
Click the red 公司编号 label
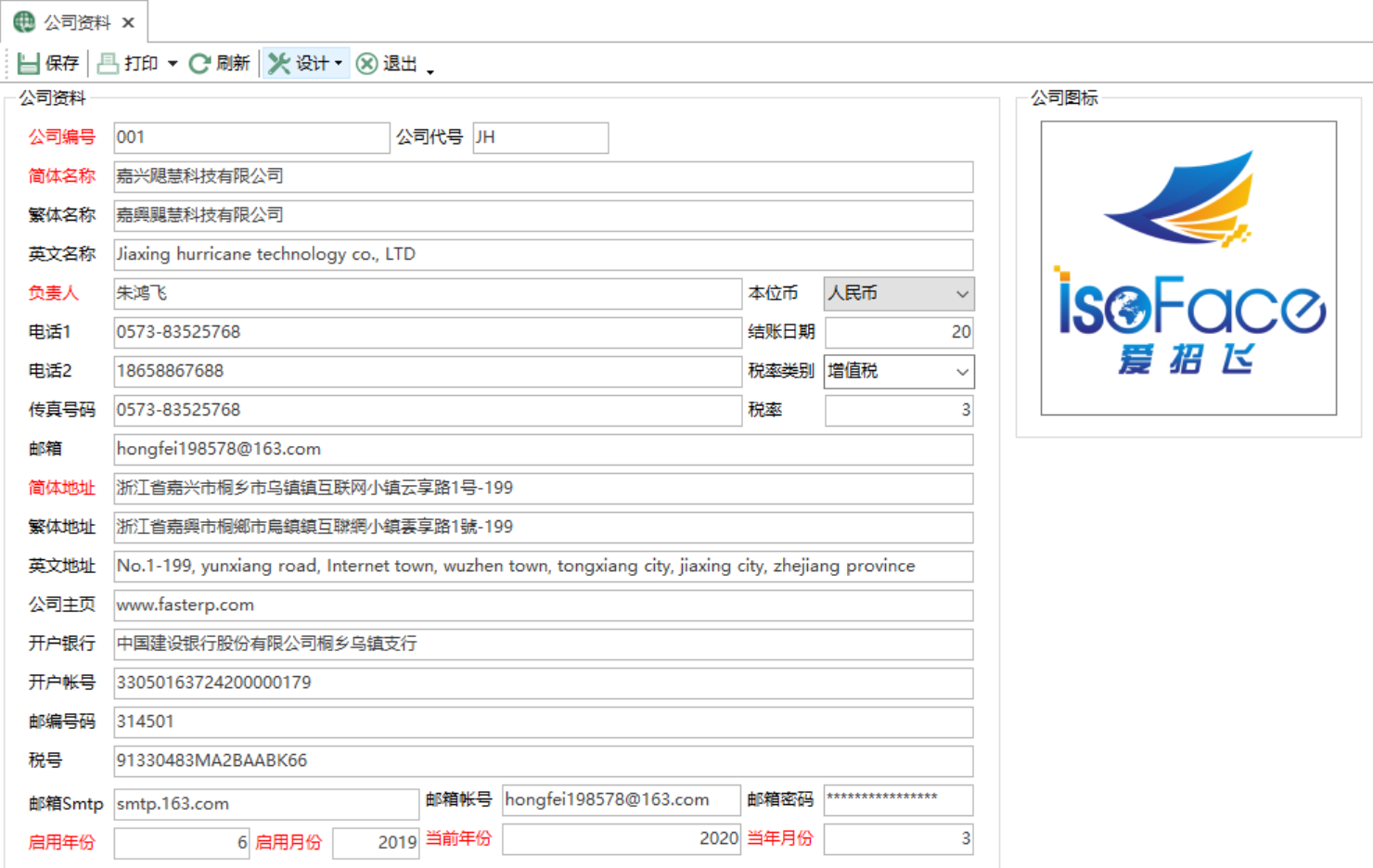pyautogui.click(x=62, y=137)
